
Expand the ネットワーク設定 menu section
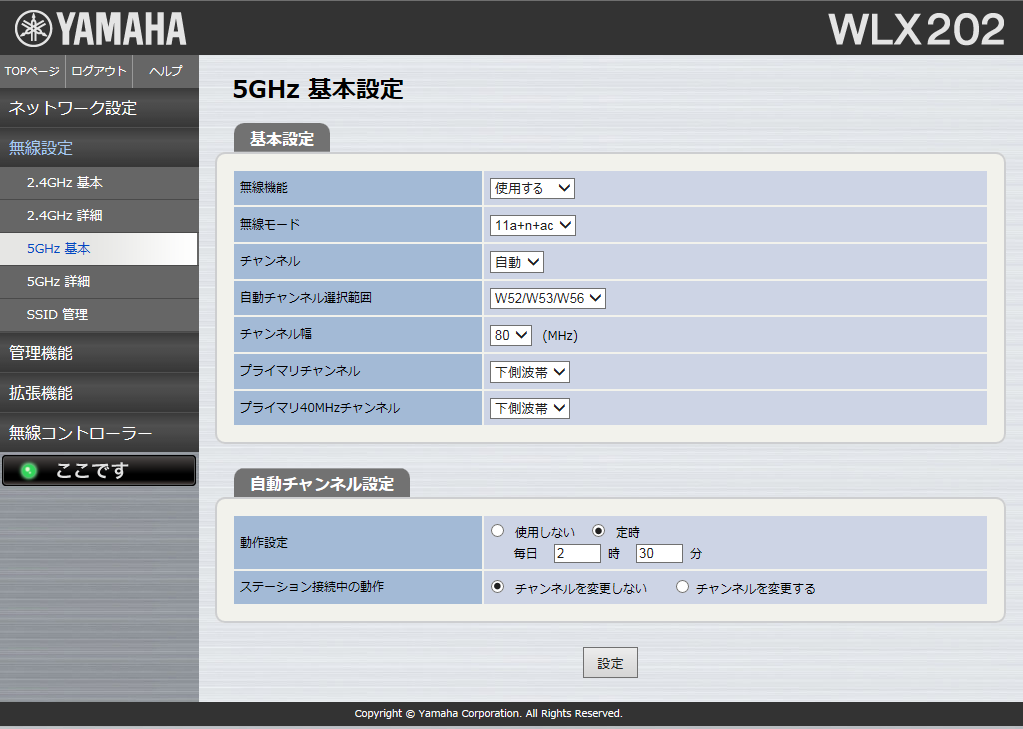pyautogui.click(x=73, y=108)
